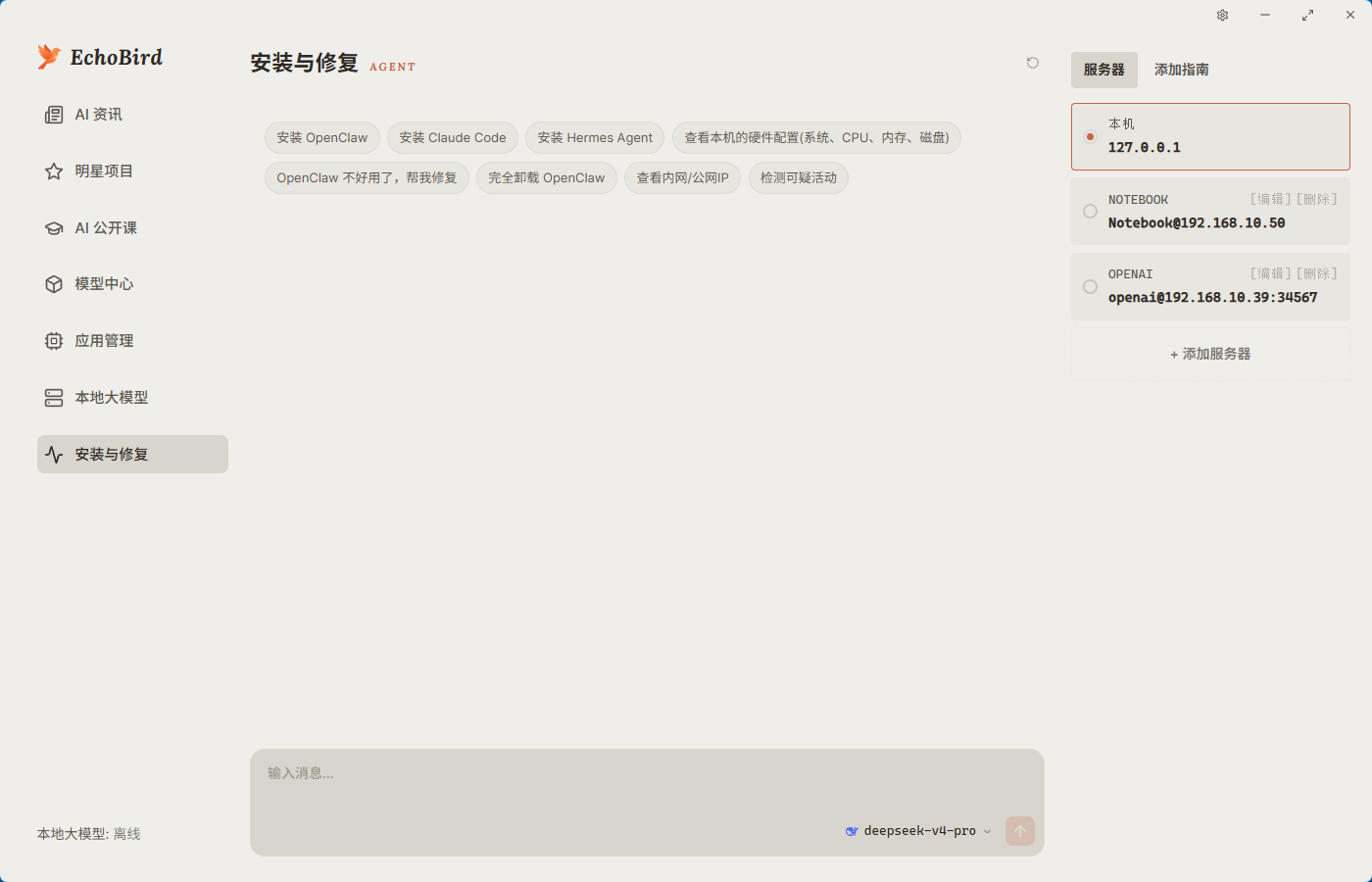Click the 完全卸载 OpenClaw chip
This screenshot has width=1372, height=882.
tap(547, 178)
